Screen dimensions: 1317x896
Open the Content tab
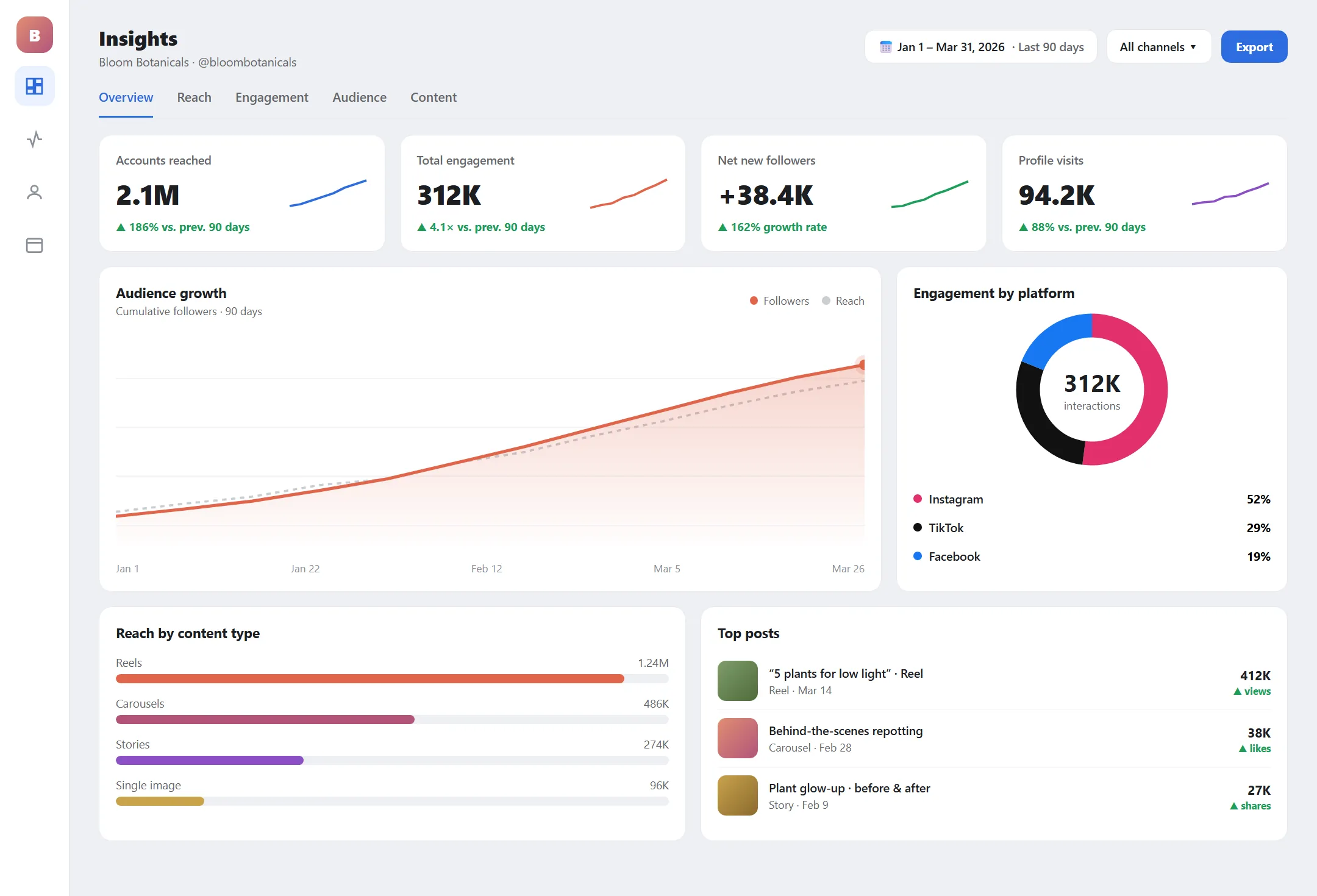[433, 98]
